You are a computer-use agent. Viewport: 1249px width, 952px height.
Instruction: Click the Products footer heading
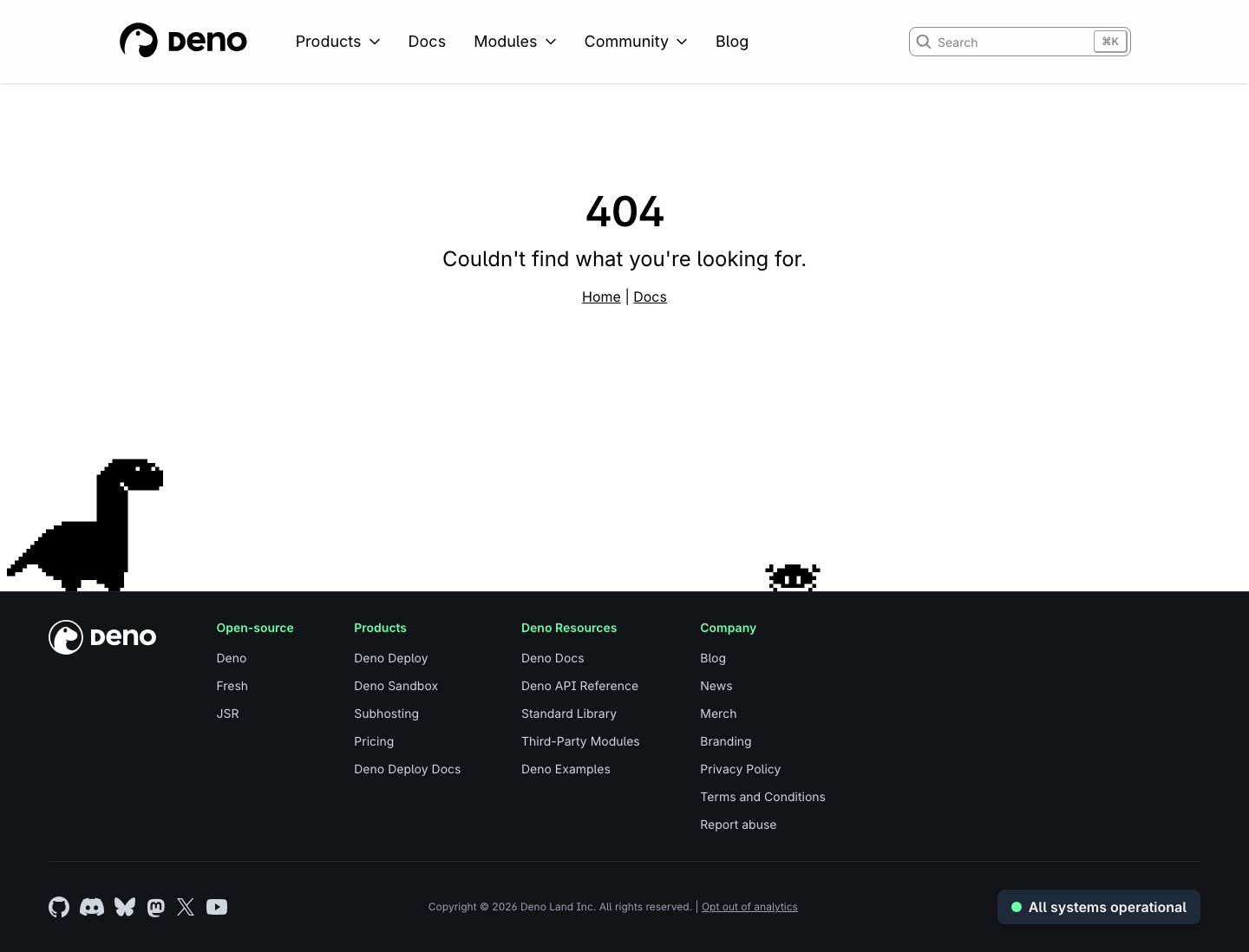click(380, 628)
